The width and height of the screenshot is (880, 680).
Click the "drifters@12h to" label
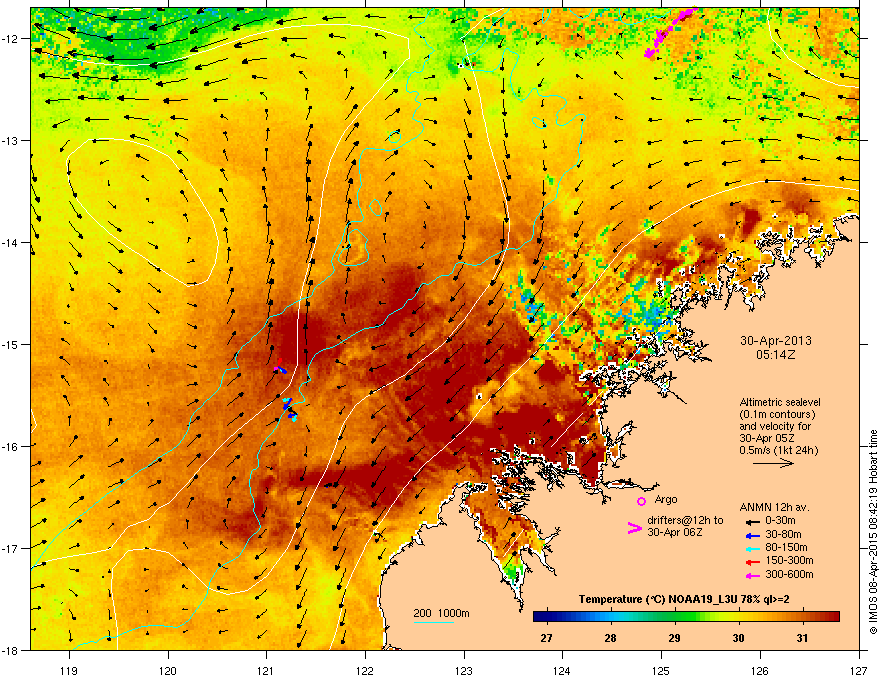(x=685, y=520)
